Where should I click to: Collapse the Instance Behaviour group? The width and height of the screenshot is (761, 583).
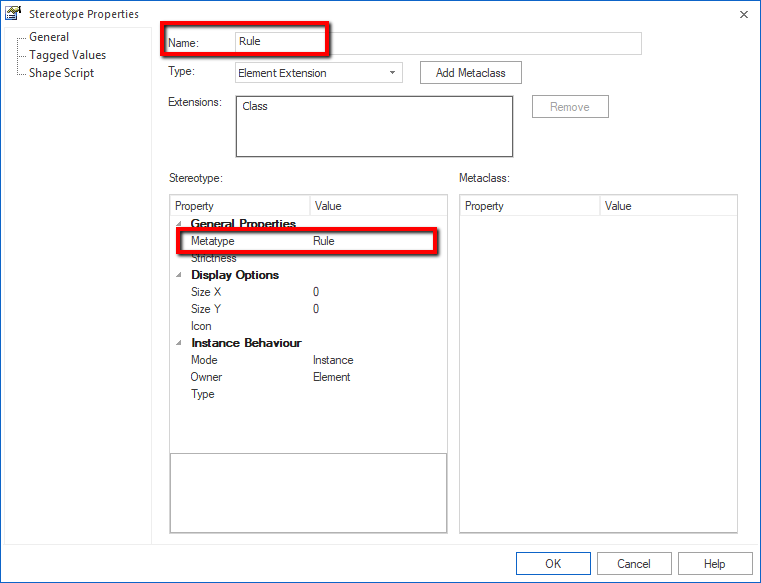point(180,343)
